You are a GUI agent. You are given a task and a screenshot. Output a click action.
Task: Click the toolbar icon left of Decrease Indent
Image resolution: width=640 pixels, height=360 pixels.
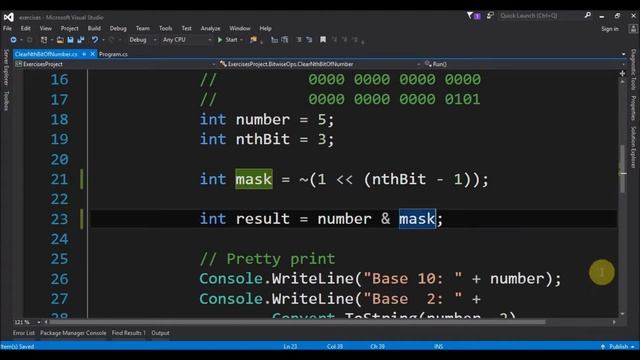[x=284, y=40]
